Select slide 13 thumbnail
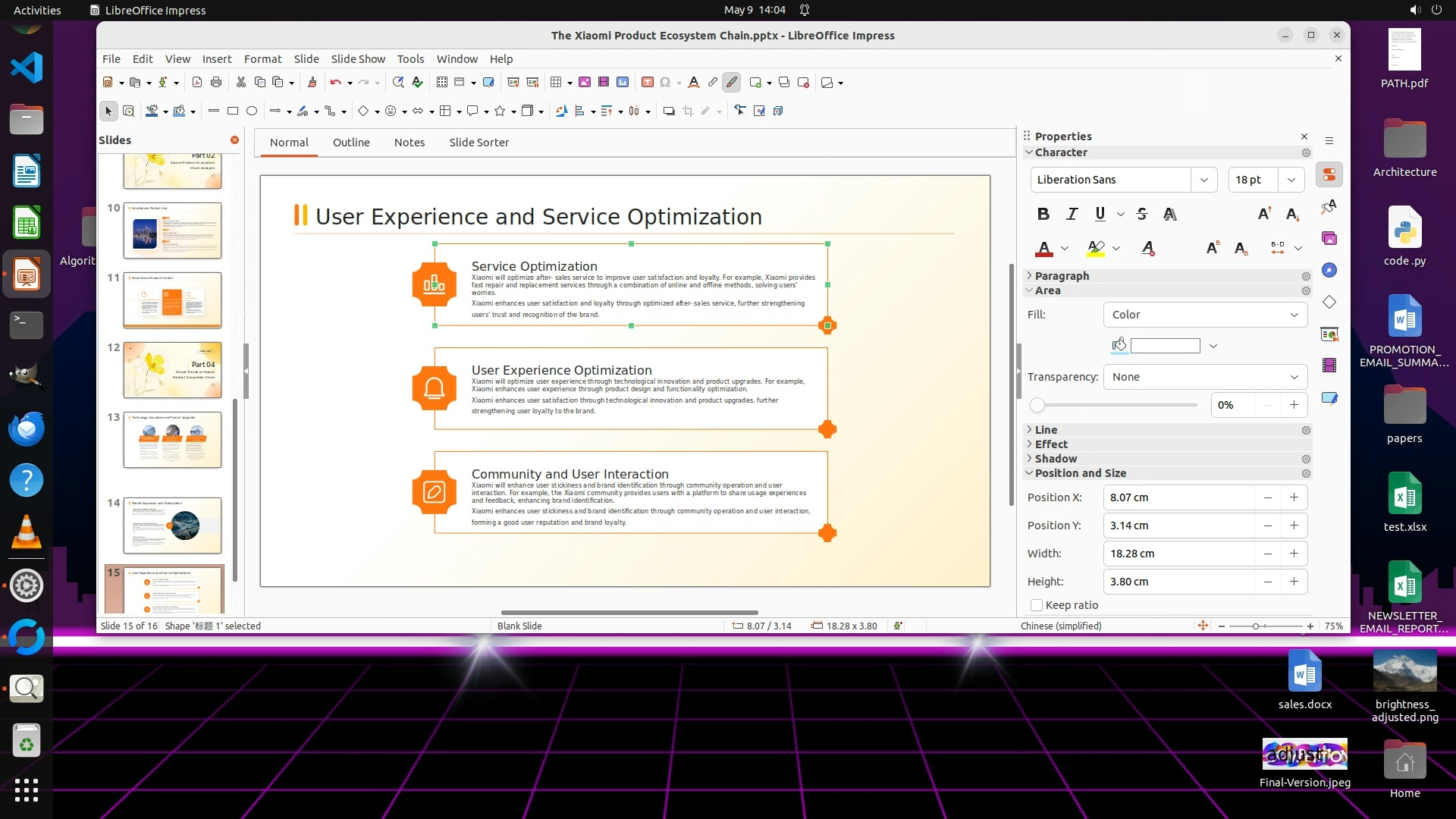 pos(172,440)
